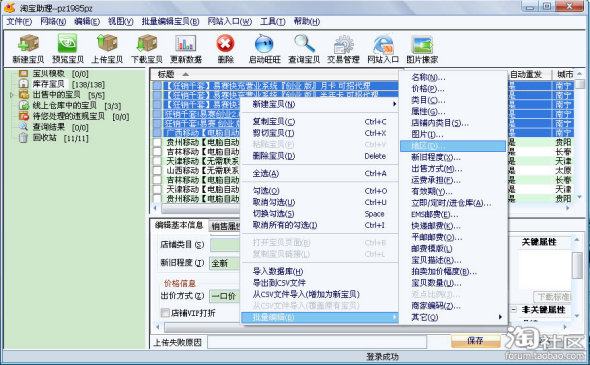The height and width of the screenshot is (365, 590).
Task: Launch 启动旺旺 from the toolbar
Action: click(x=265, y=49)
